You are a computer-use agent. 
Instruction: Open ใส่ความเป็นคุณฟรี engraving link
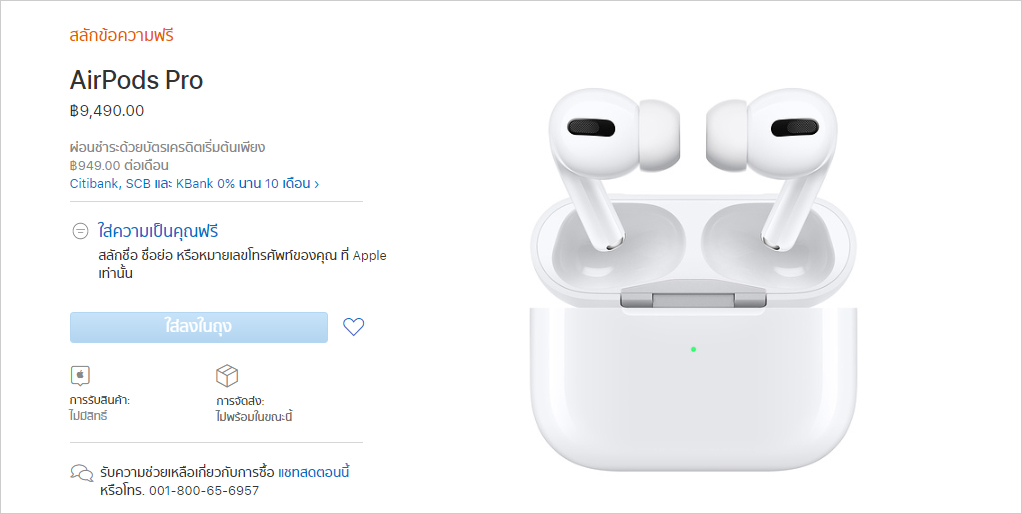[158, 231]
